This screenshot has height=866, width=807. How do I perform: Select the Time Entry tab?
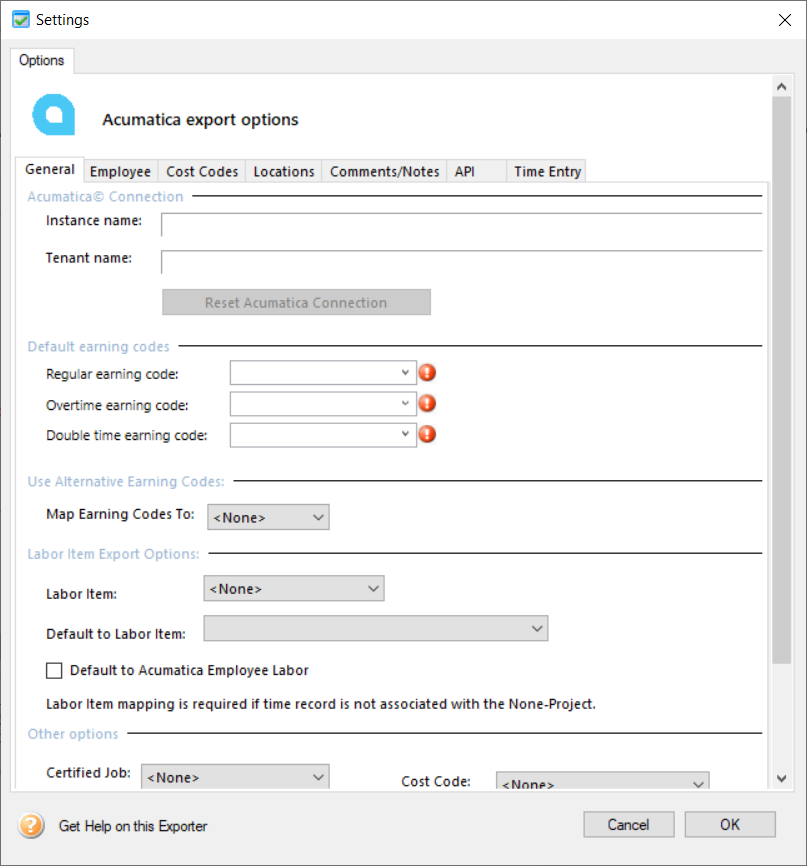pyautogui.click(x=547, y=172)
